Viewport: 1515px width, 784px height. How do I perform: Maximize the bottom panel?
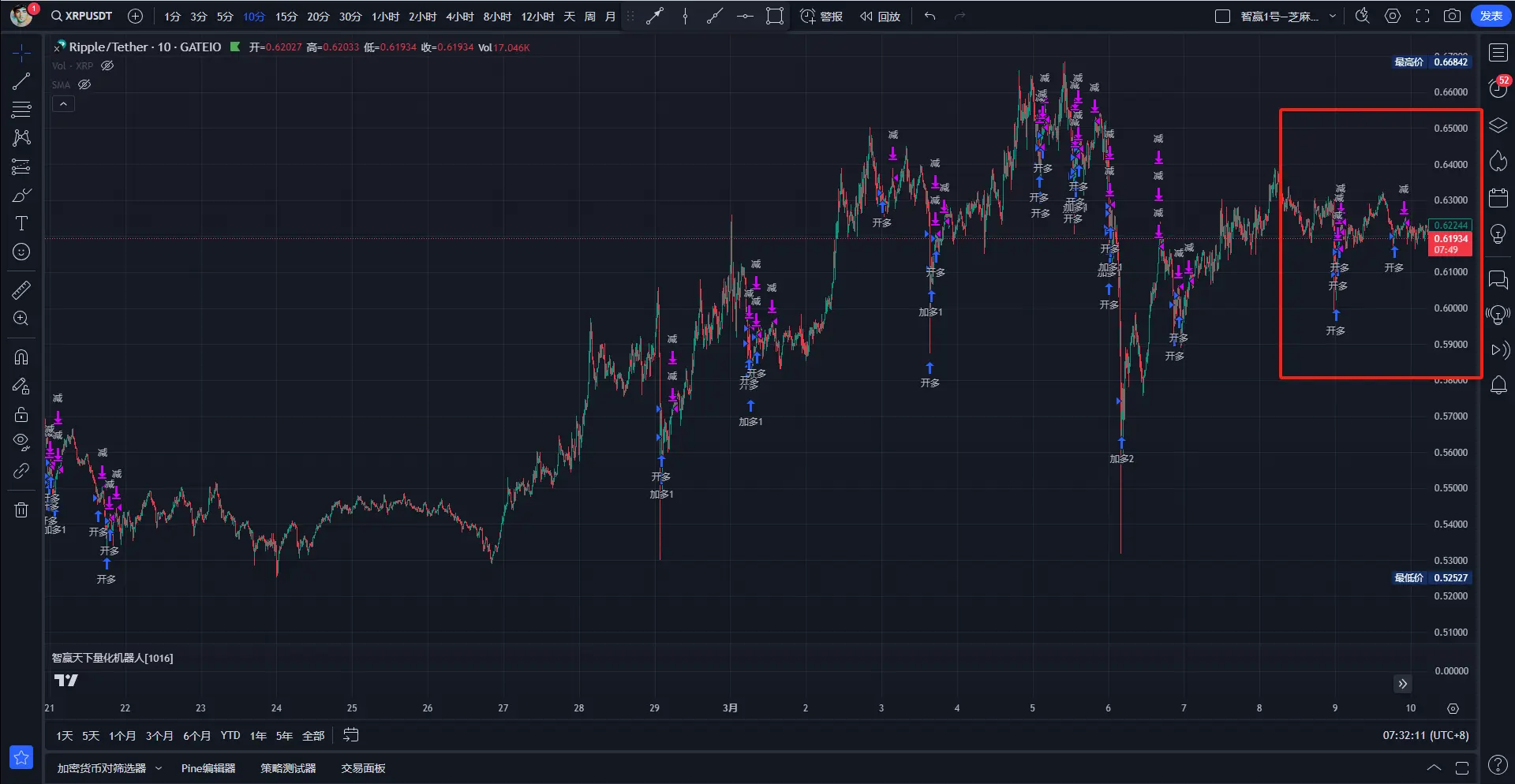coord(1462,767)
